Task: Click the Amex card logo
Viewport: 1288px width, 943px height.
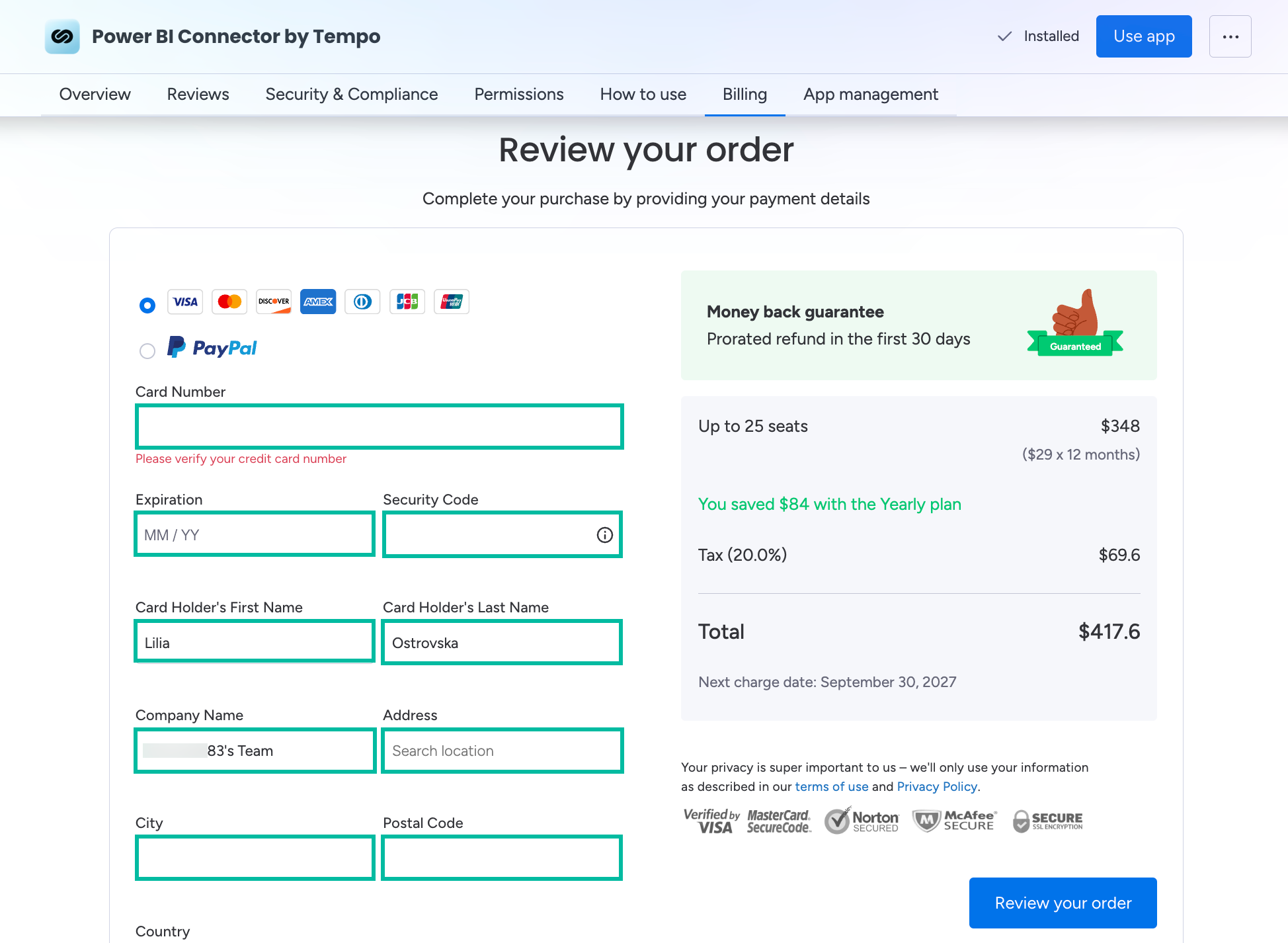Action: click(x=318, y=302)
